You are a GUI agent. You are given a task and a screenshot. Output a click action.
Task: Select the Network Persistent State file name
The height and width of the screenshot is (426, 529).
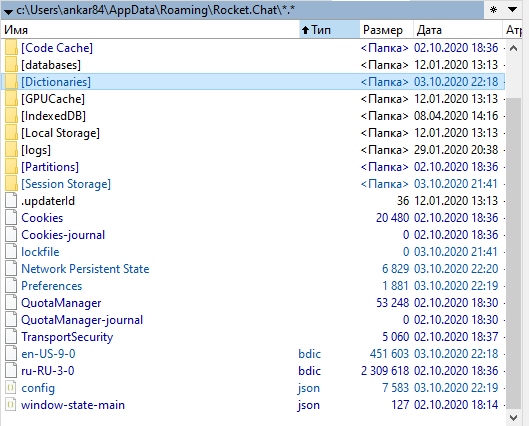[85, 269]
